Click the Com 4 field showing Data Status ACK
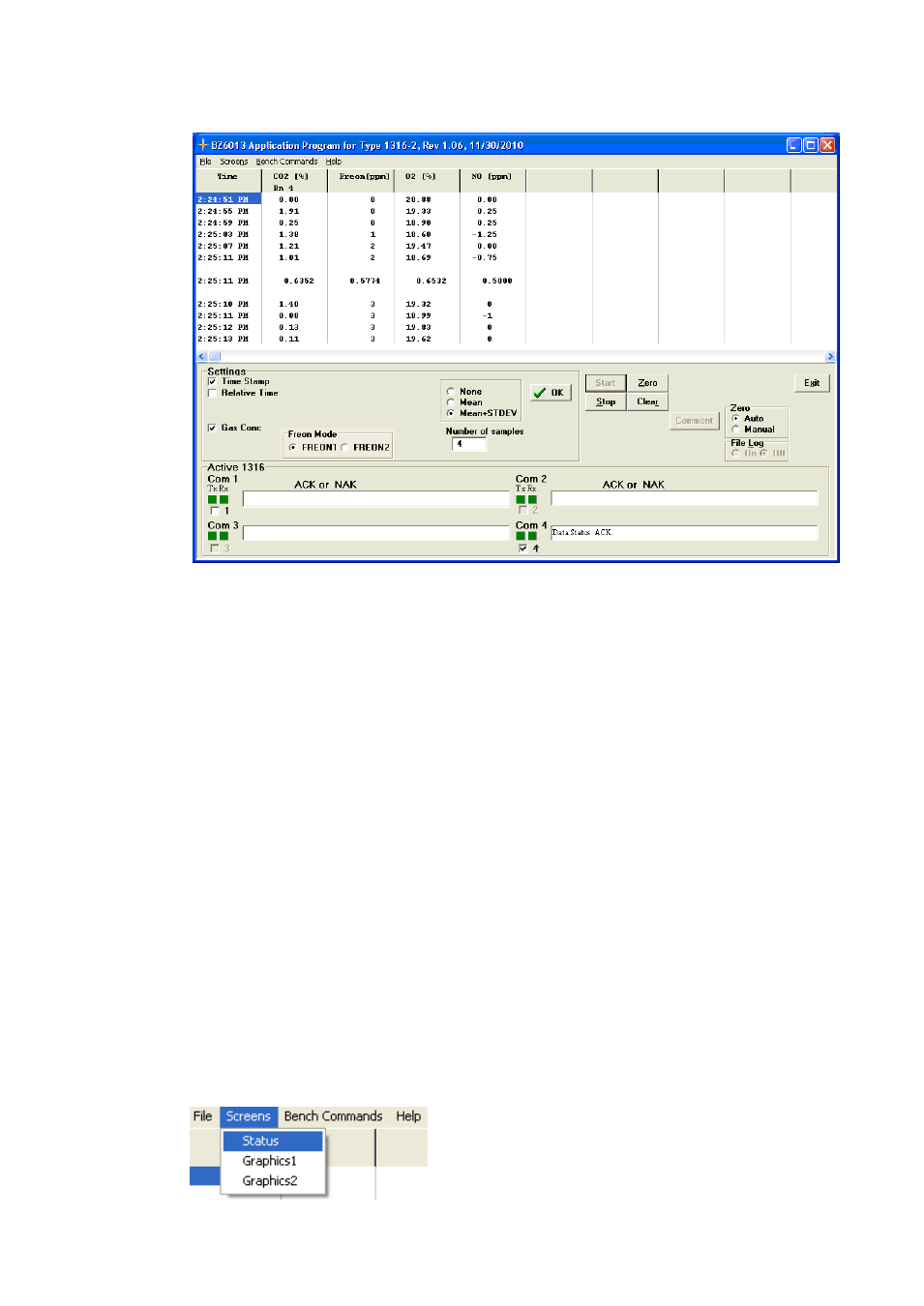Viewport: 924px width, 1306px height. (684, 533)
